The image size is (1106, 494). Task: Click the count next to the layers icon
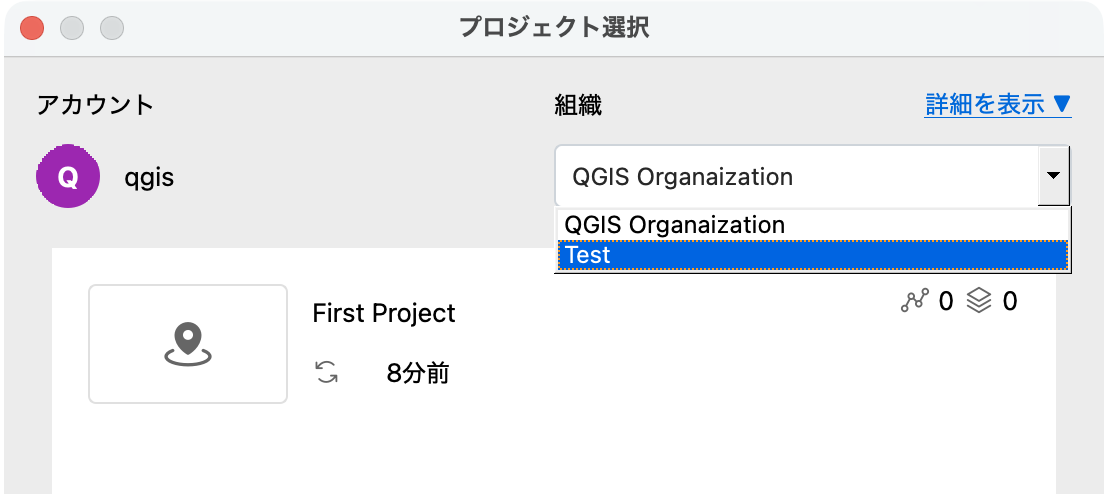point(1010,301)
